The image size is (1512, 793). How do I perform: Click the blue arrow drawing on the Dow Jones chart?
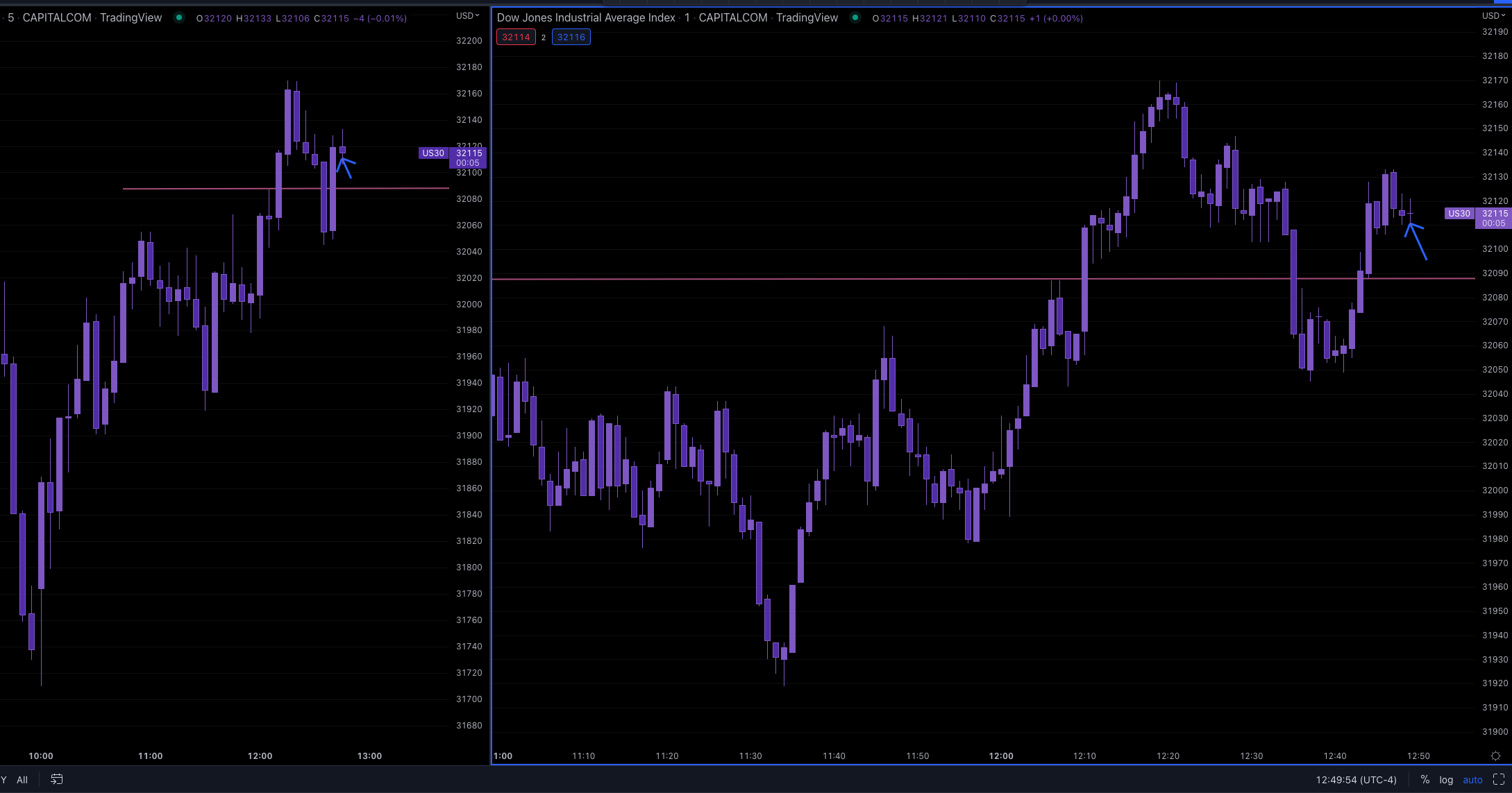point(1416,243)
